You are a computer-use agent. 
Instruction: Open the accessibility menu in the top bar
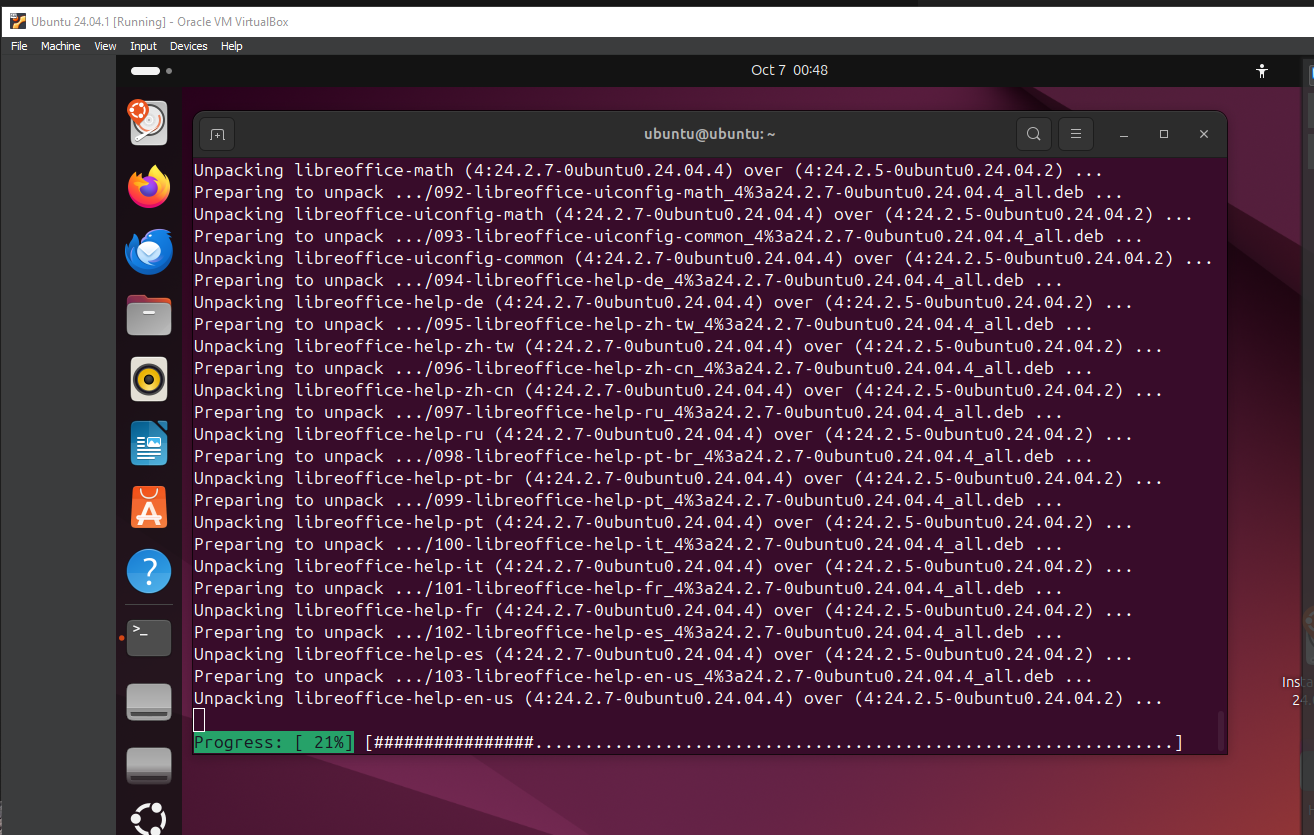(1262, 70)
